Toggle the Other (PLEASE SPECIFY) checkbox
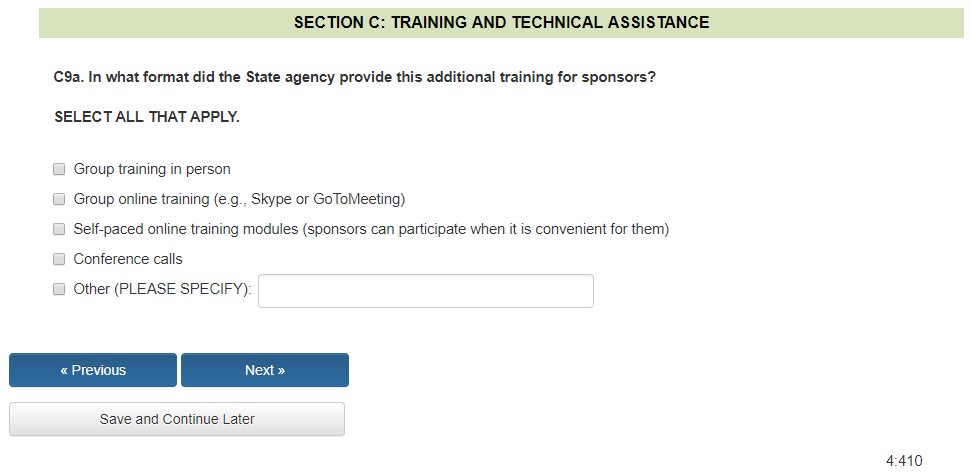This screenshot has width=971, height=473. click(x=59, y=289)
